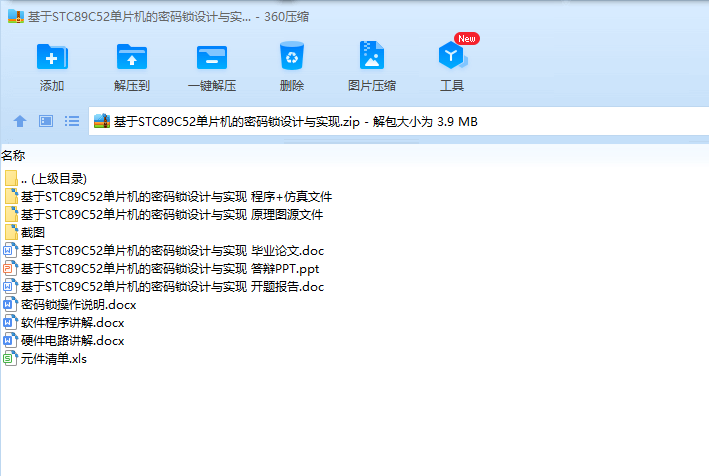Click the folder icon of 程序+仿真文件
709x476 pixels.
[x=11, y=197]
